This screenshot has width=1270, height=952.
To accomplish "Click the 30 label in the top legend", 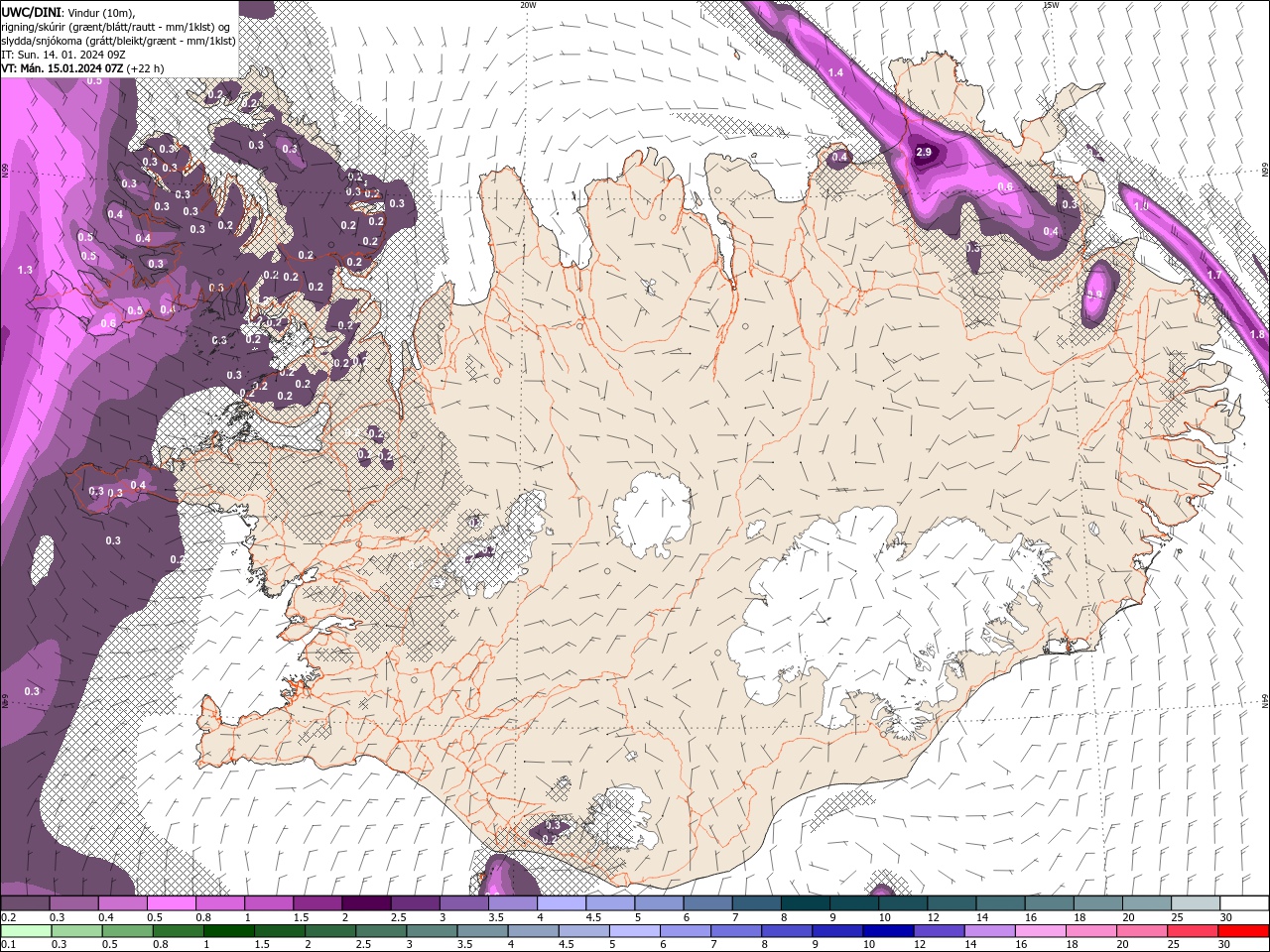I will [x=1224, y=917].
